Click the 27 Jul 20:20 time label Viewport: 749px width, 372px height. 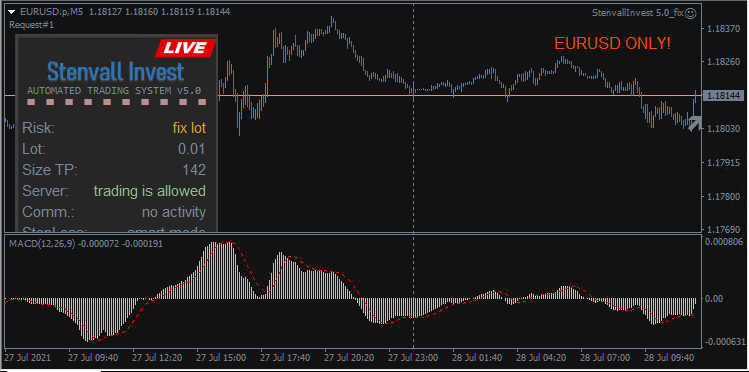[x=348, y=357]
